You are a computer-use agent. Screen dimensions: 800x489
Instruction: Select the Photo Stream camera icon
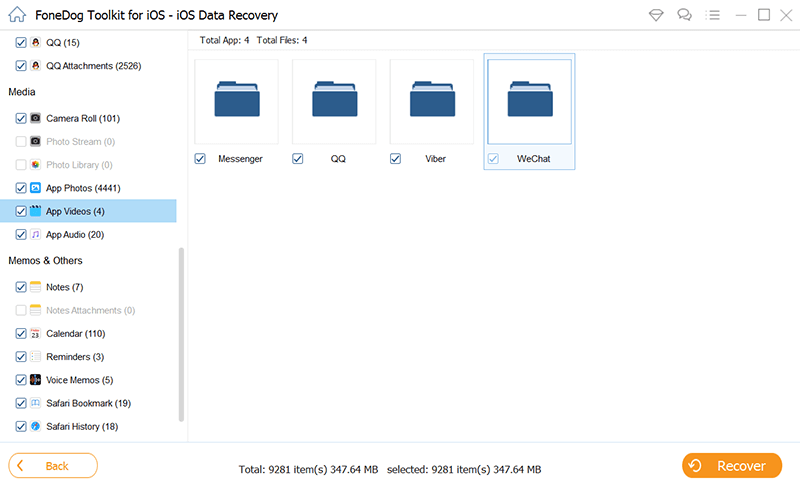(35, 141)
